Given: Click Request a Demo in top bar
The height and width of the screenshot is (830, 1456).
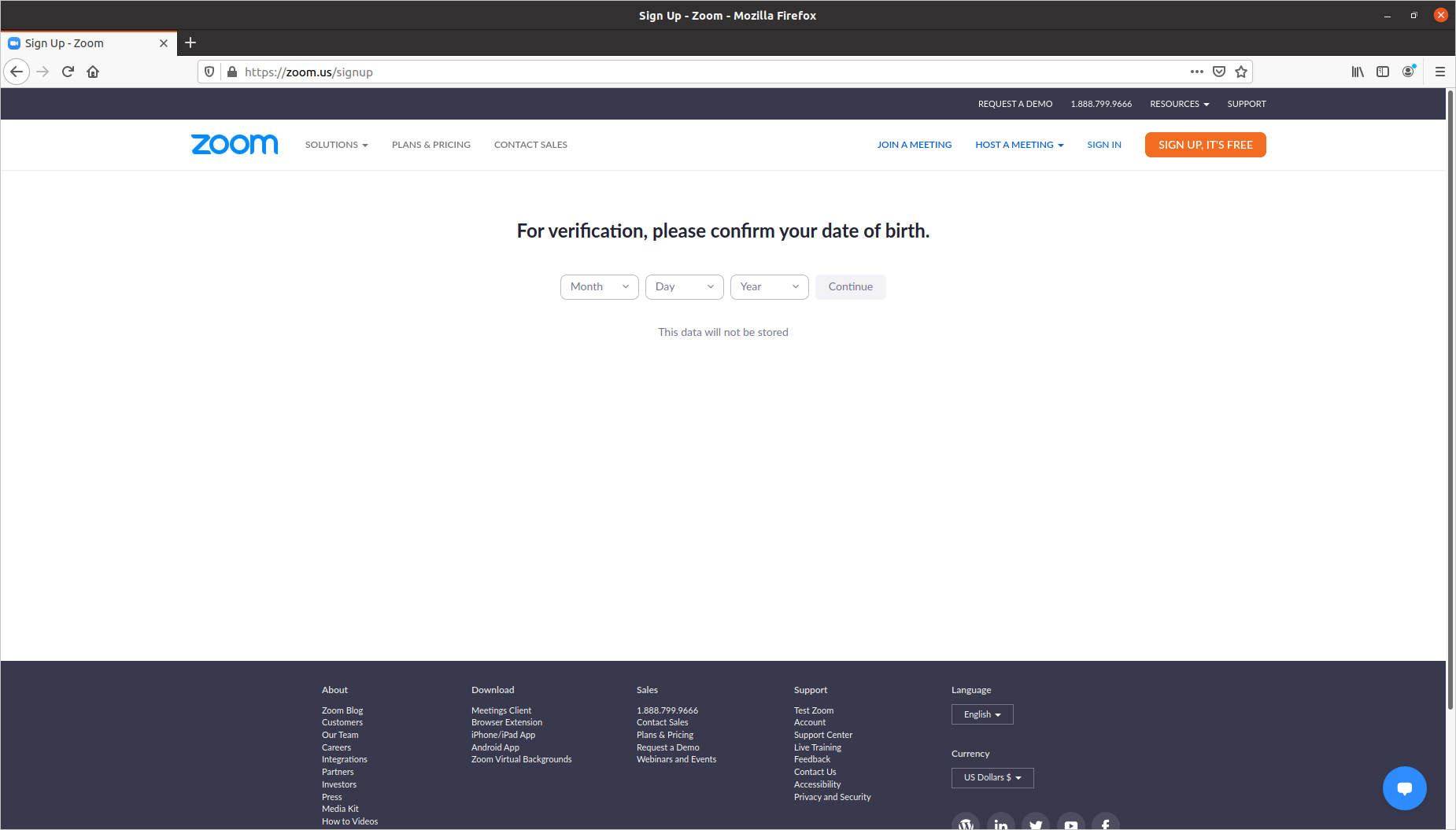Looking at the screenshot, I should tap(1015, 104).
